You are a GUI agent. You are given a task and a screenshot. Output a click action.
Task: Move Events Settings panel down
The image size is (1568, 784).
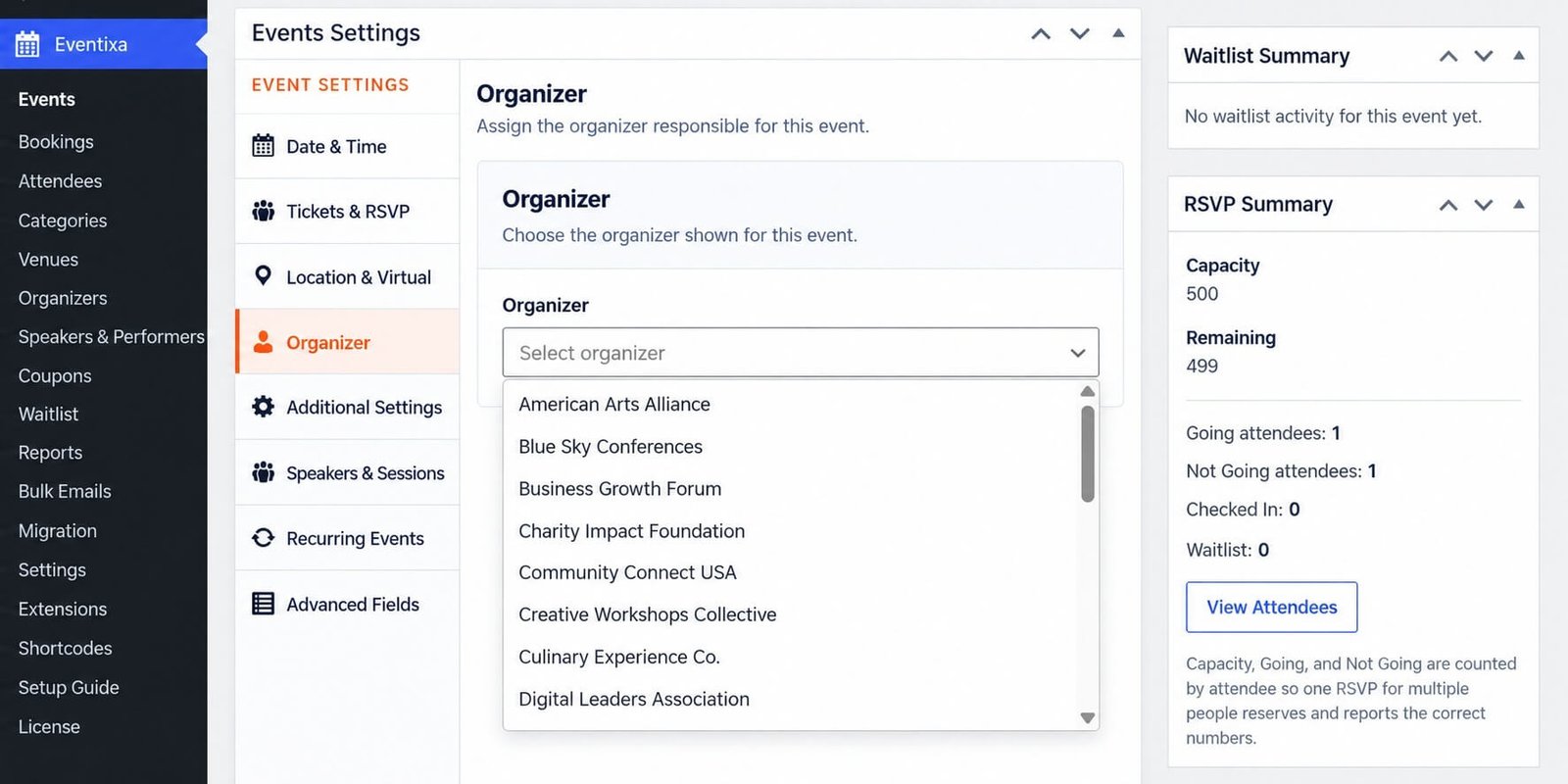click(x=1080, y=33)
